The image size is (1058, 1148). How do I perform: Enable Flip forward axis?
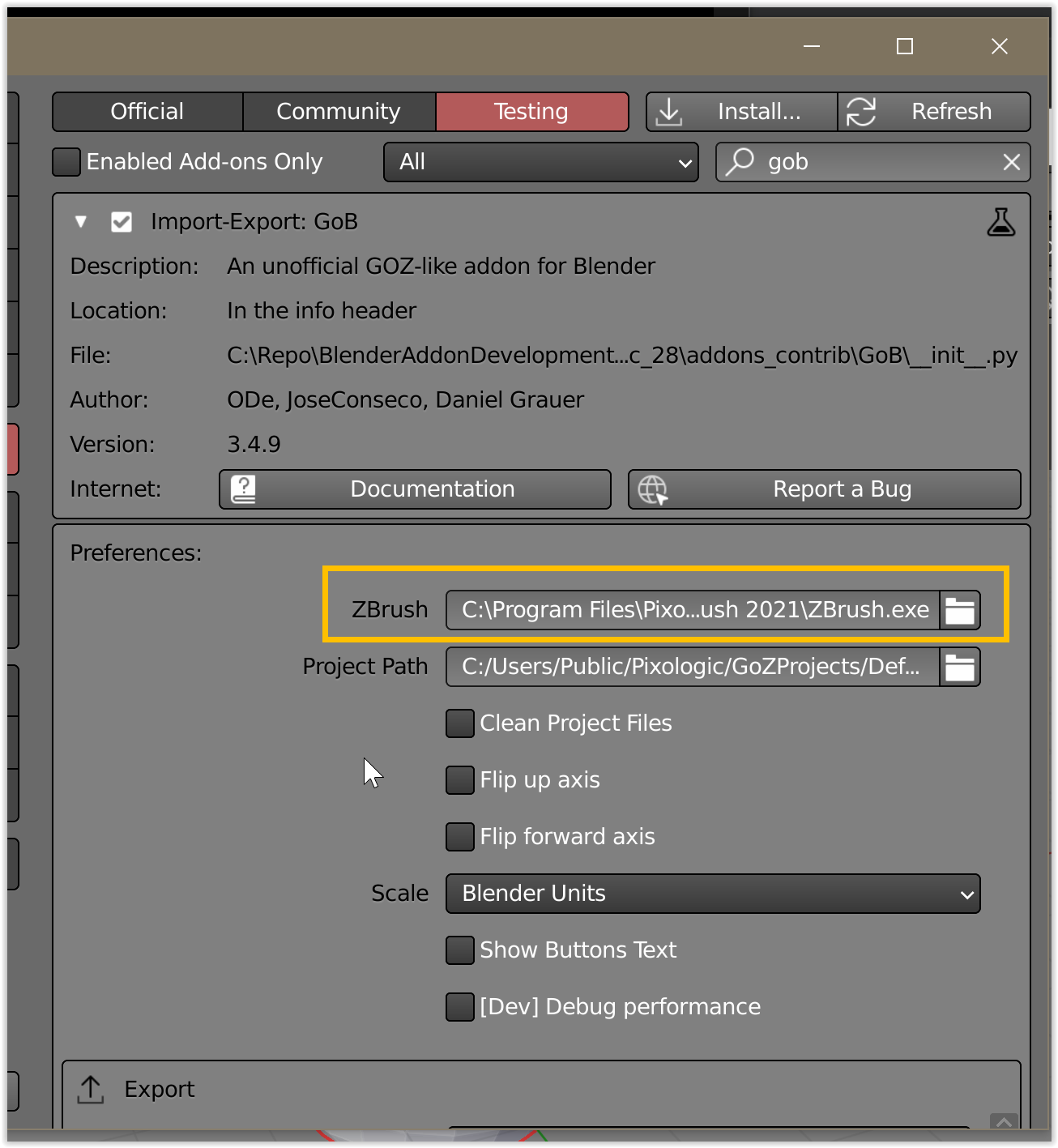[x=460, y=837]
